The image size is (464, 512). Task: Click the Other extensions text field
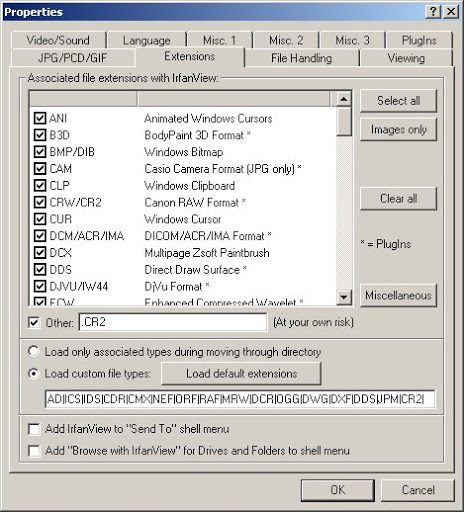[x=173, y=322]
